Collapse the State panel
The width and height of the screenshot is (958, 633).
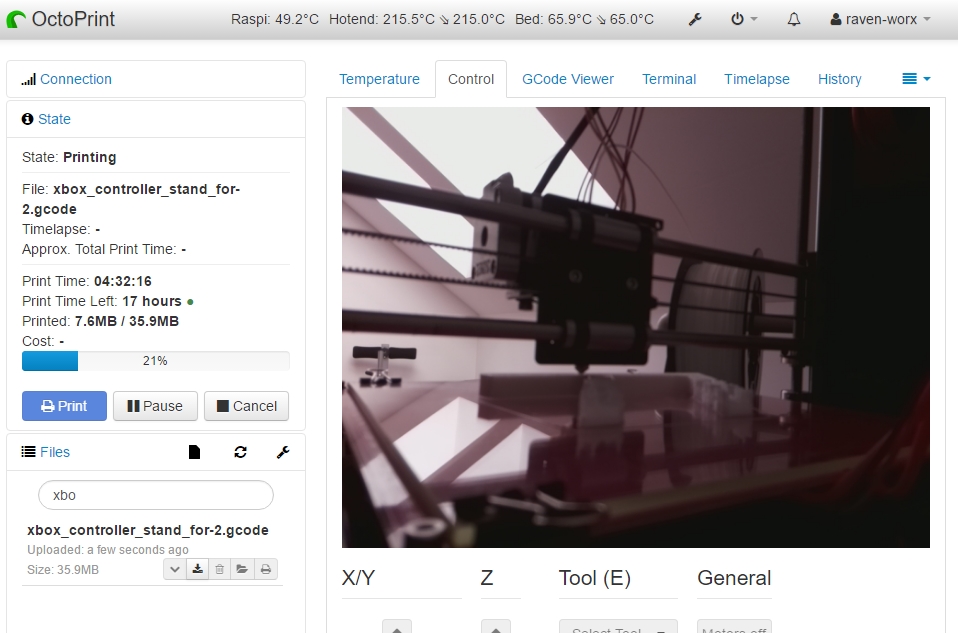(x=54, y=119)
